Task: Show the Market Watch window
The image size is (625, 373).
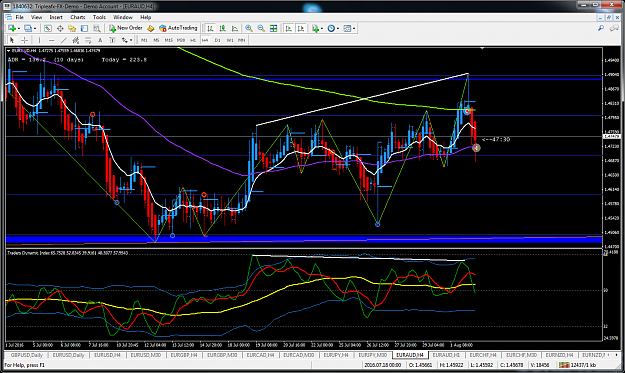Action: click(47, 28)
